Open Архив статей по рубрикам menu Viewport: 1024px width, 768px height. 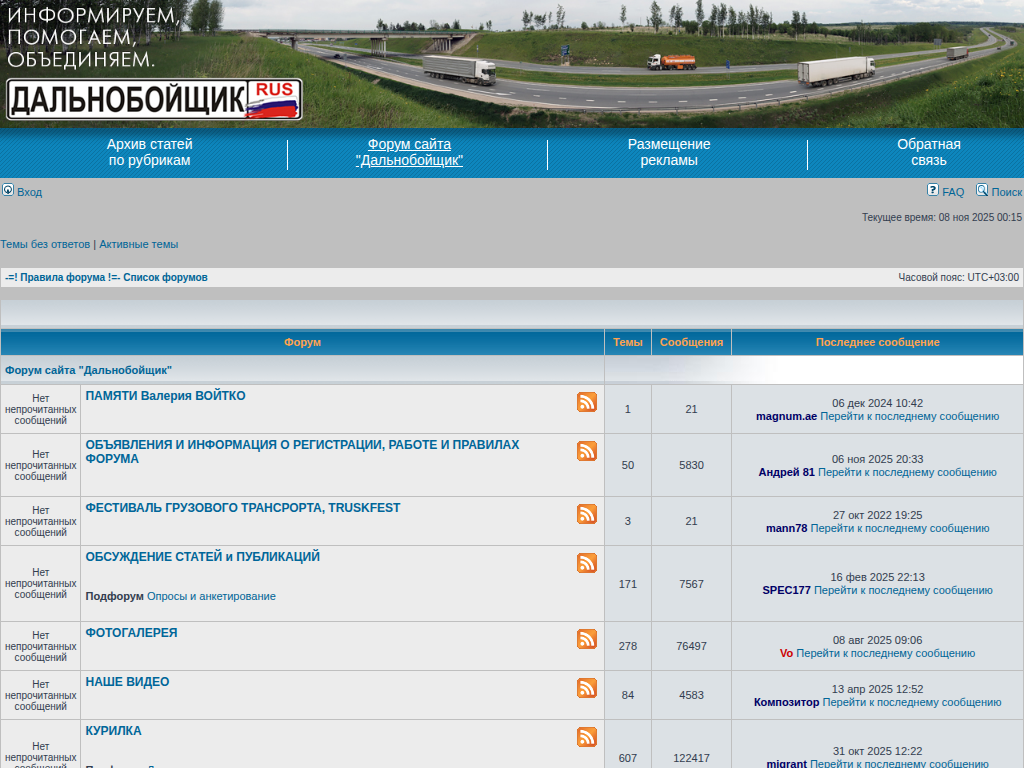(x=150, y=152)
